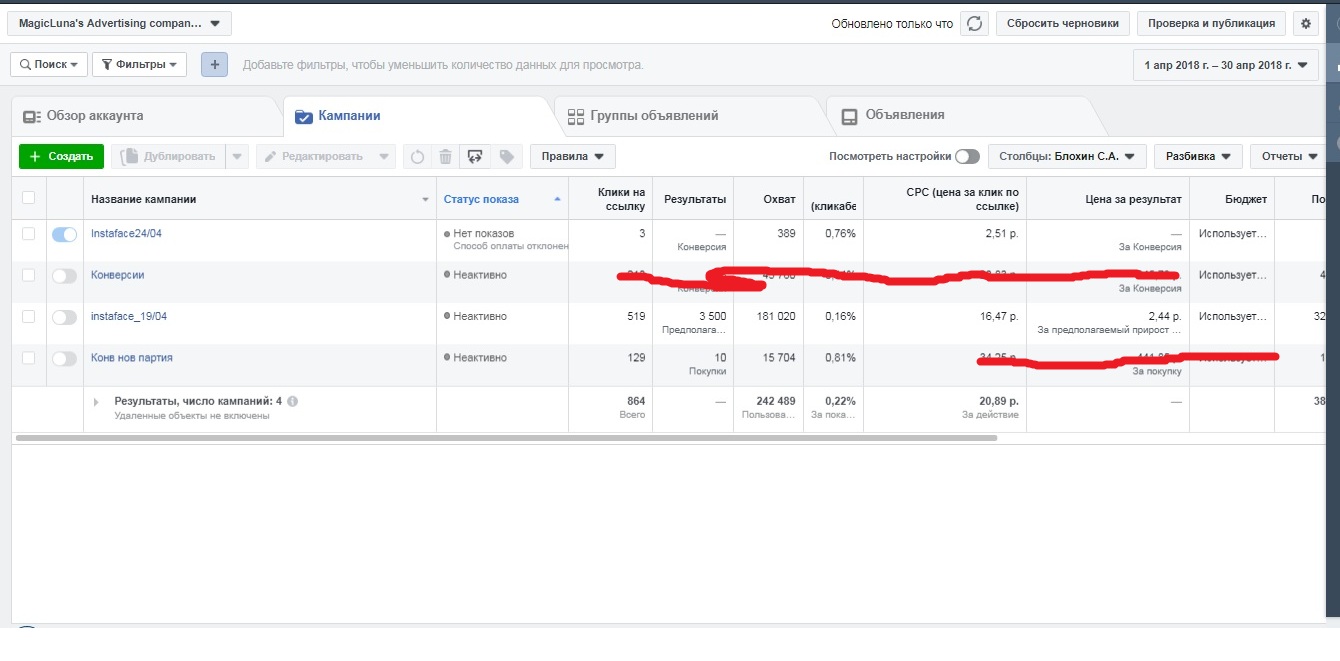The height and width of the screenshot is (661, 1340).
Task: Click the tag label icon
Action: click(x=507, y=156)
